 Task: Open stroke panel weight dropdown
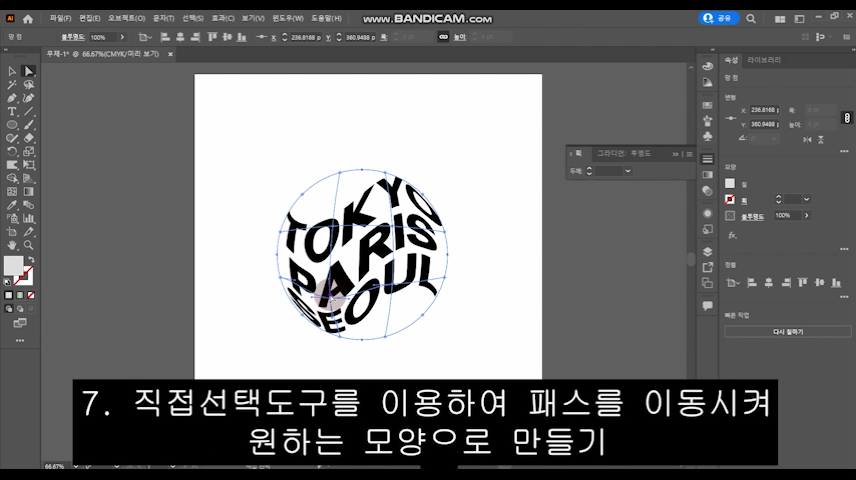click(x=628, y=171)
